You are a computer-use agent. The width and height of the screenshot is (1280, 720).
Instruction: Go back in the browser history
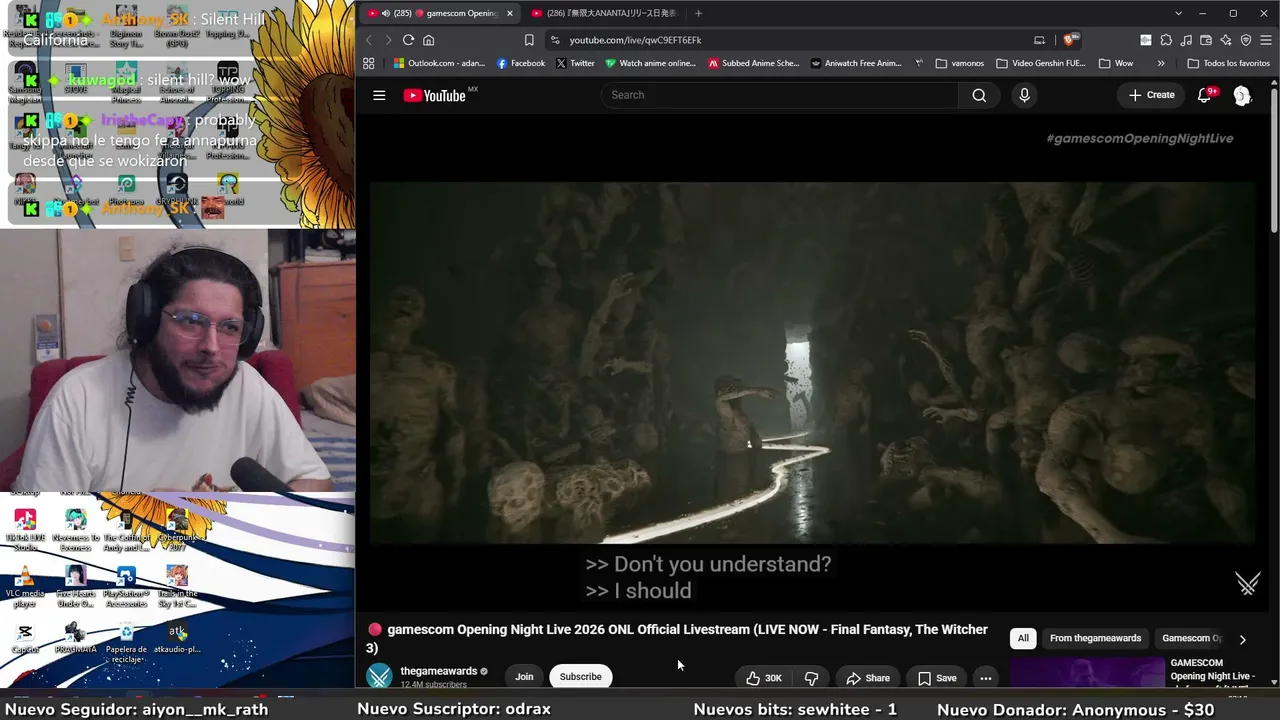pos(368,40)
